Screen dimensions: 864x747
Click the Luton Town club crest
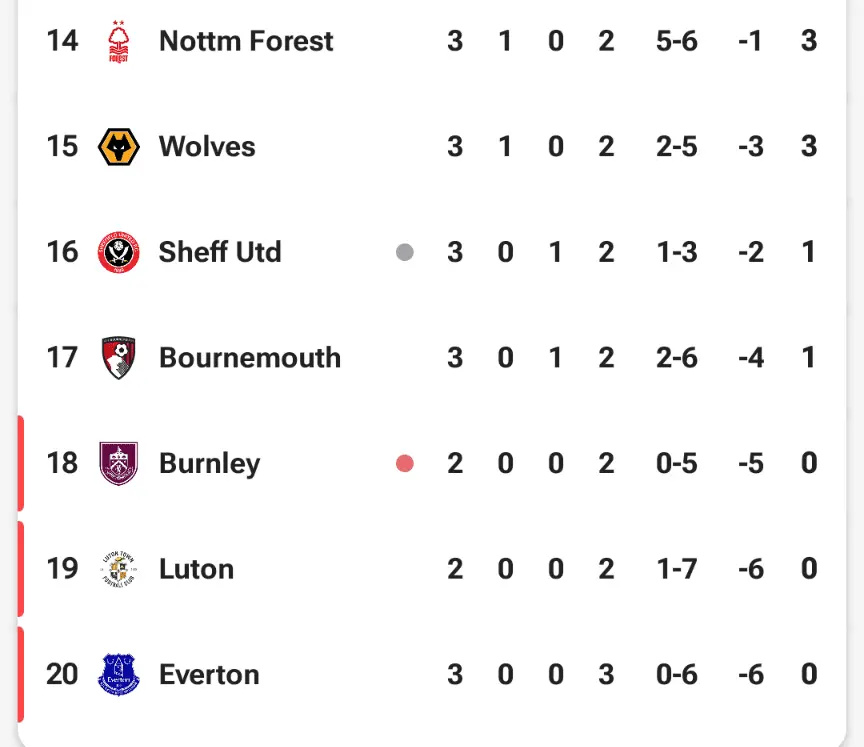pos(119,569)
